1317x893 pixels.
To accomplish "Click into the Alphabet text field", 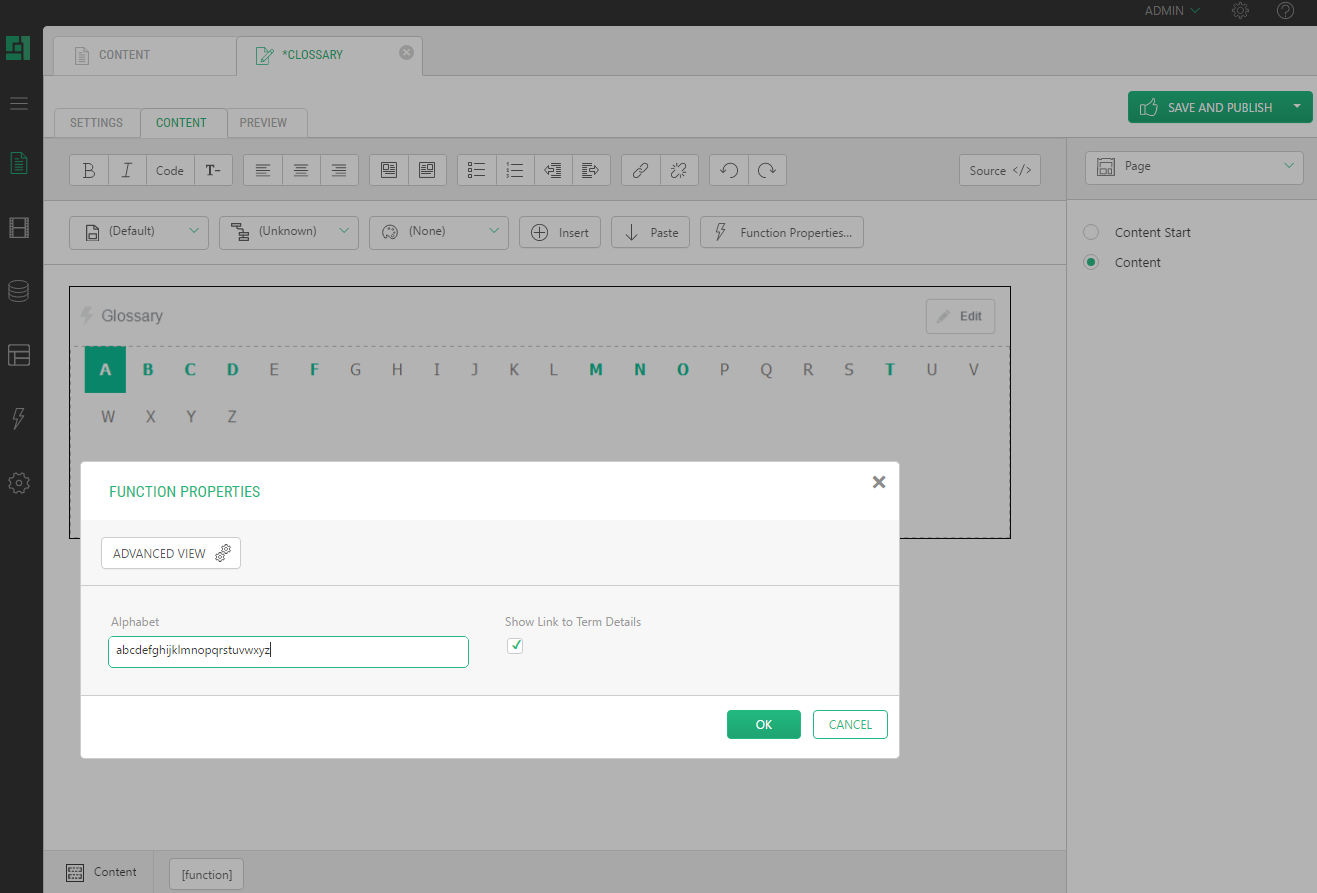I will pos(288,651).
